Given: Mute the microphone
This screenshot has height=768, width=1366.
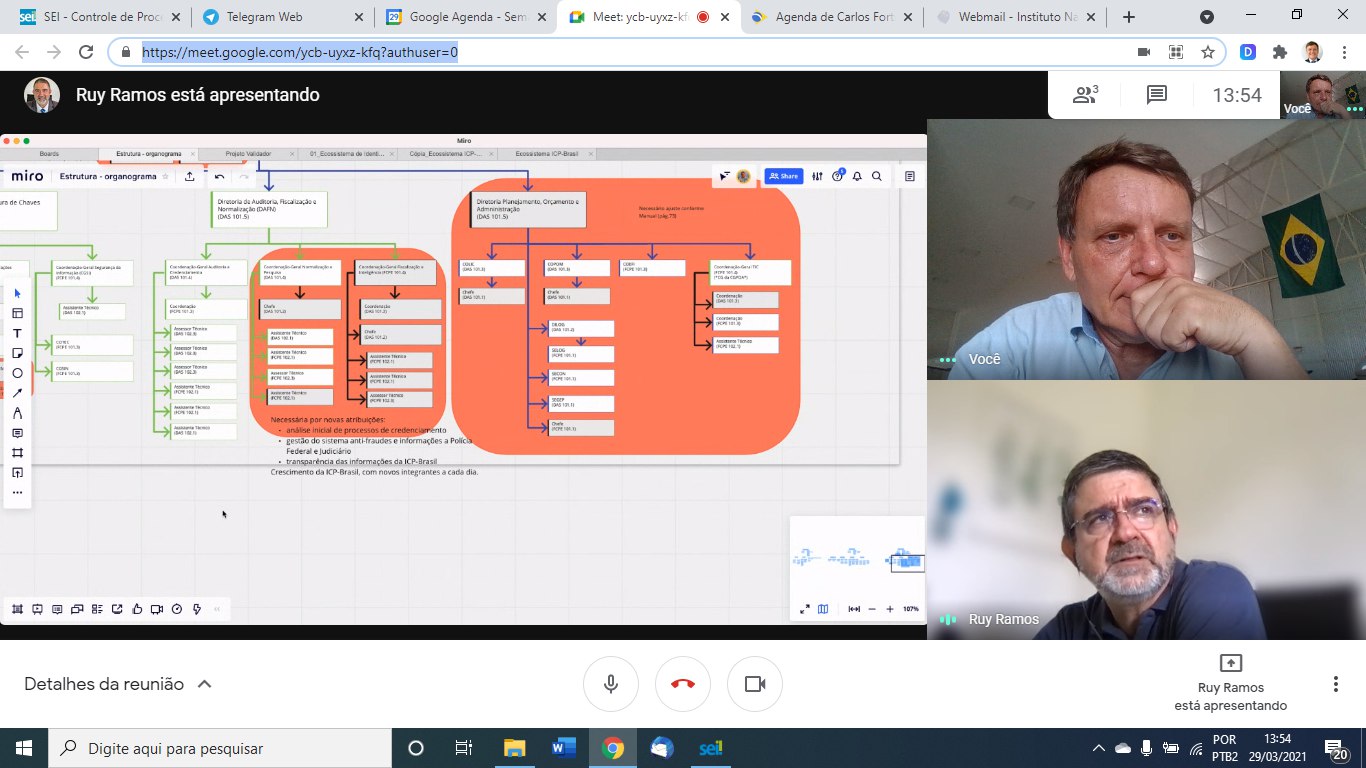Looking at the screenshot, I should pyautogui.click(x=611, y=684).
